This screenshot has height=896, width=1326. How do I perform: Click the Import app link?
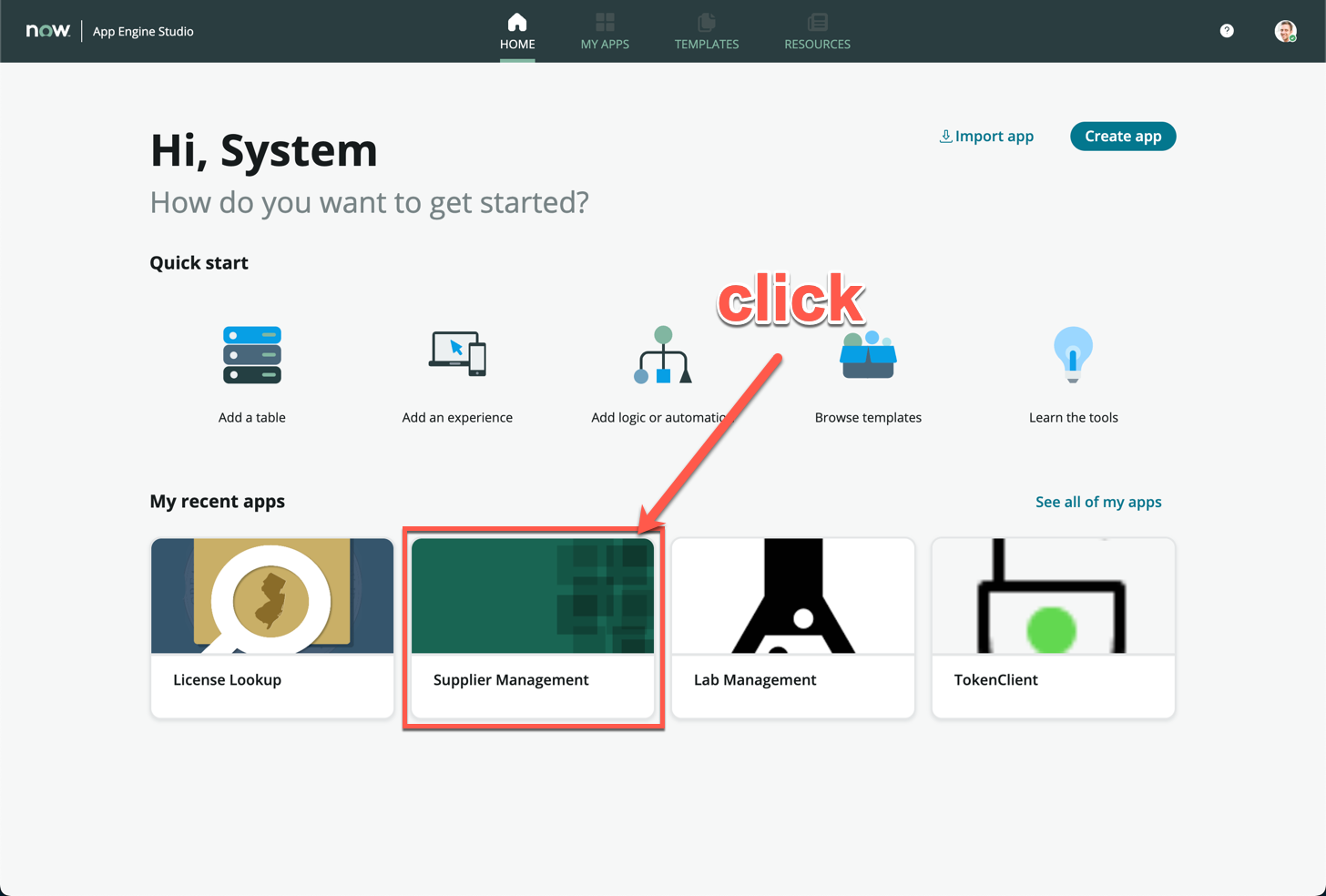[x=986, y=137]
